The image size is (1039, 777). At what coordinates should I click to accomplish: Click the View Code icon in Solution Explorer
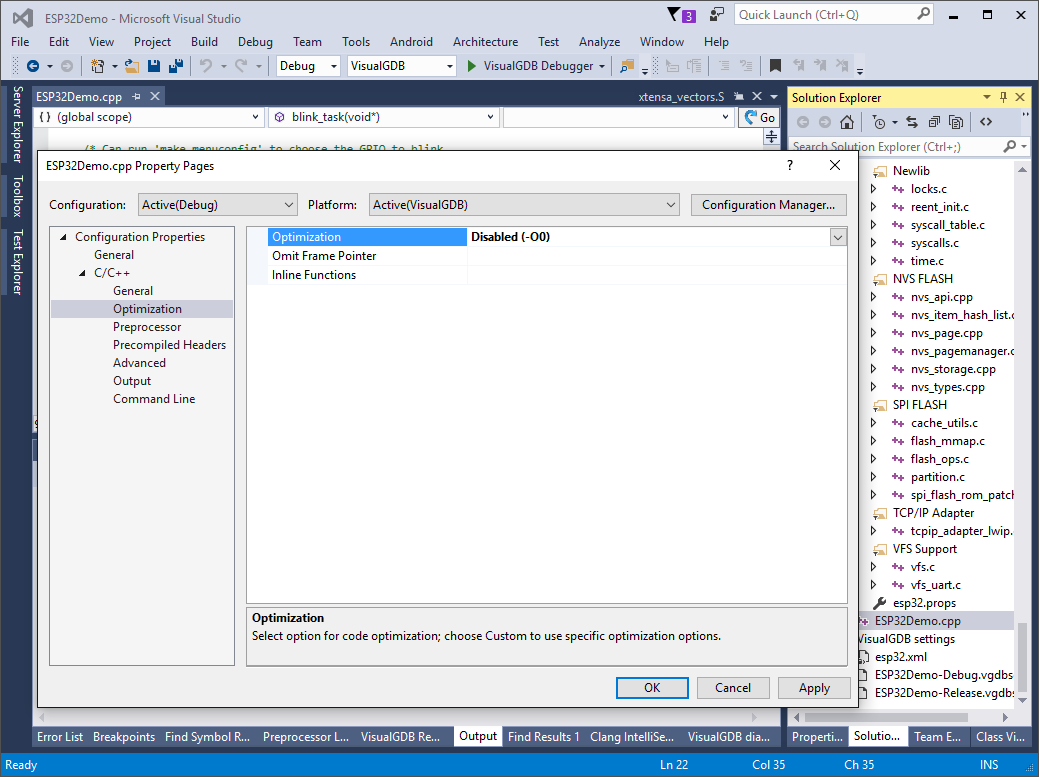(986, 122)
